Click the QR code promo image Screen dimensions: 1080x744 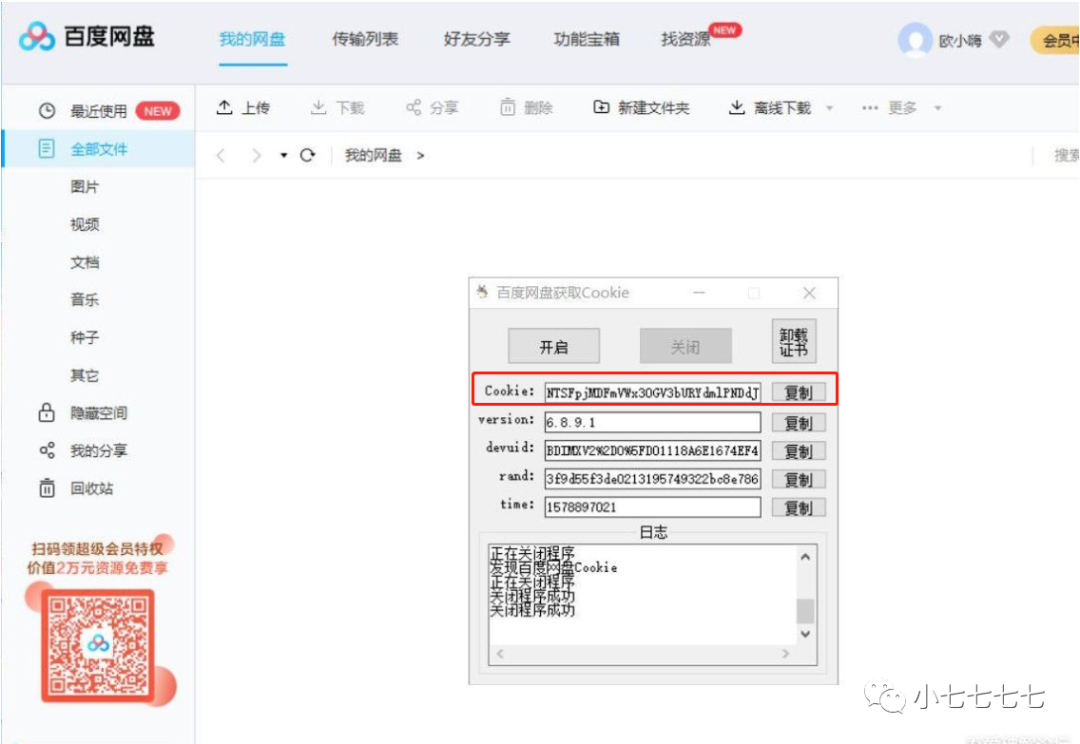97,645
